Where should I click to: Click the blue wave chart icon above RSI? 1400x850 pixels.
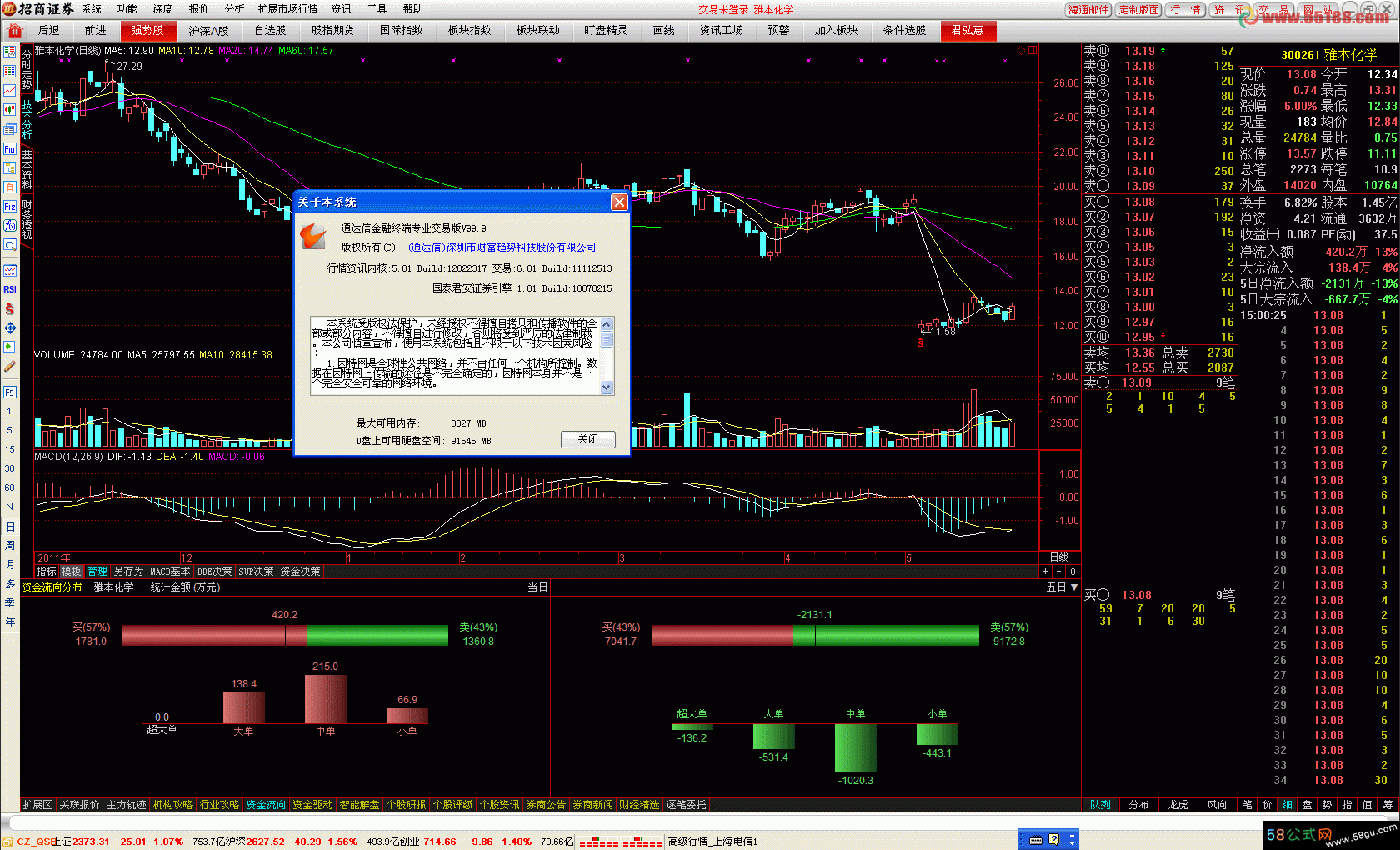[10, 270]
